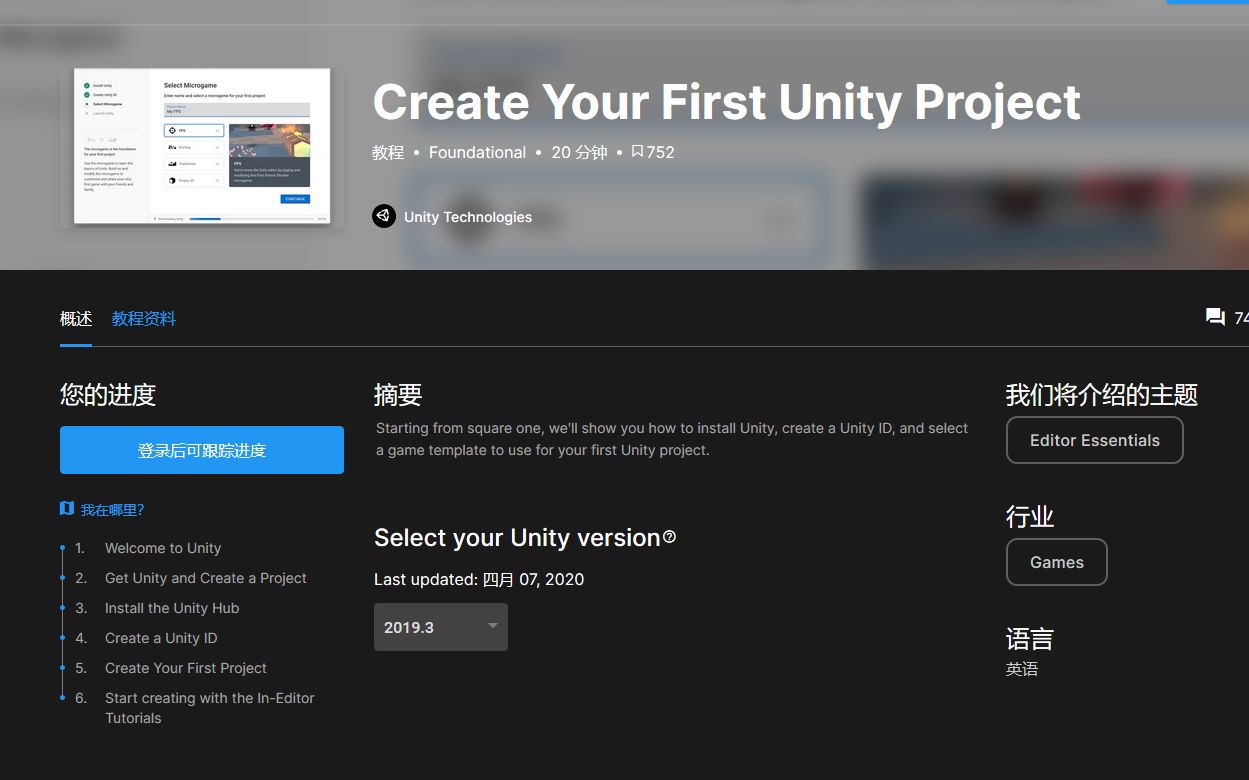This screenshot has height=780, width=1249.
Task: Open the comments speech bubble icon
Action: click(1215, 317)
